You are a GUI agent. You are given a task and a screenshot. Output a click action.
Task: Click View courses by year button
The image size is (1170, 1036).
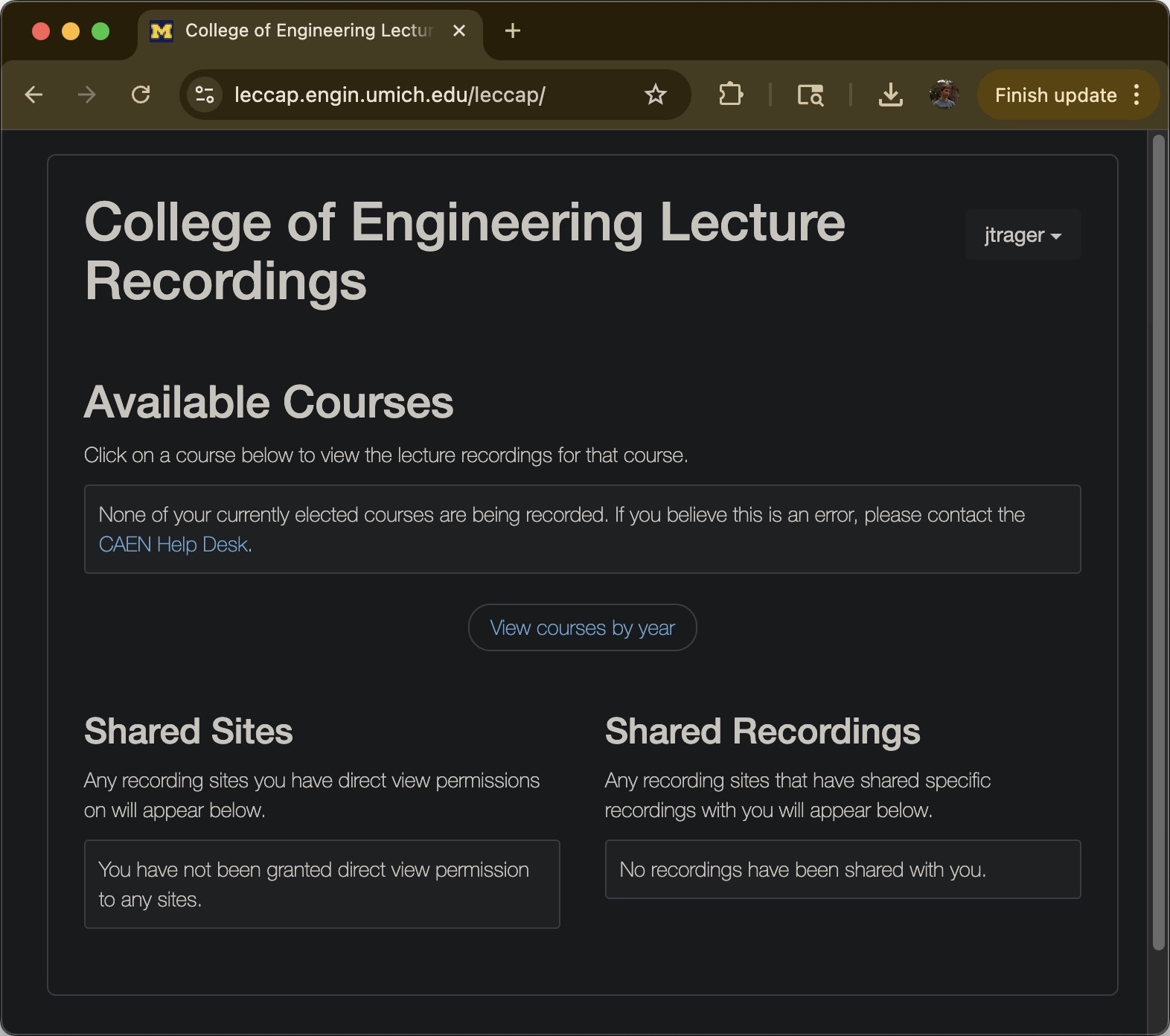click(582, 627)
